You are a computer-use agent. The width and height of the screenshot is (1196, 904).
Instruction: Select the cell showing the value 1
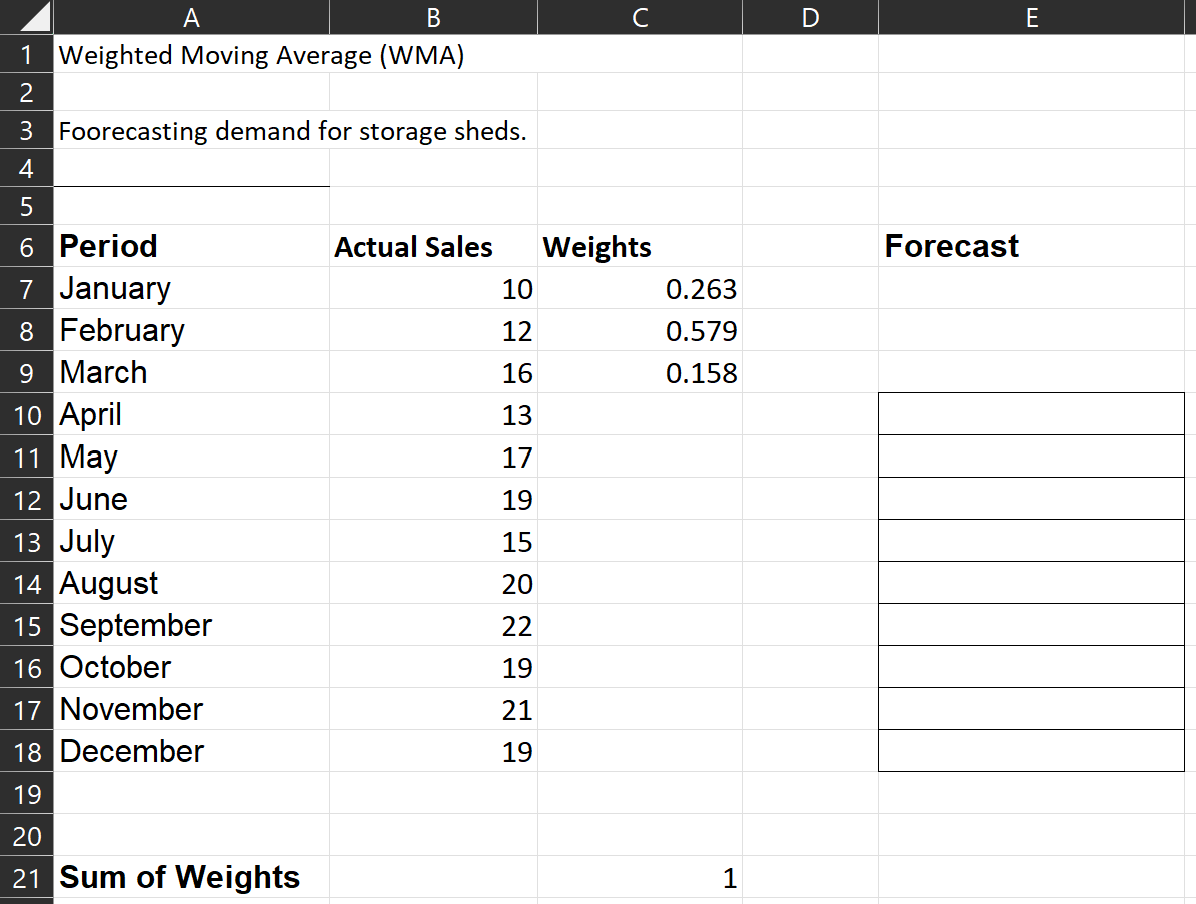point(639,877)
